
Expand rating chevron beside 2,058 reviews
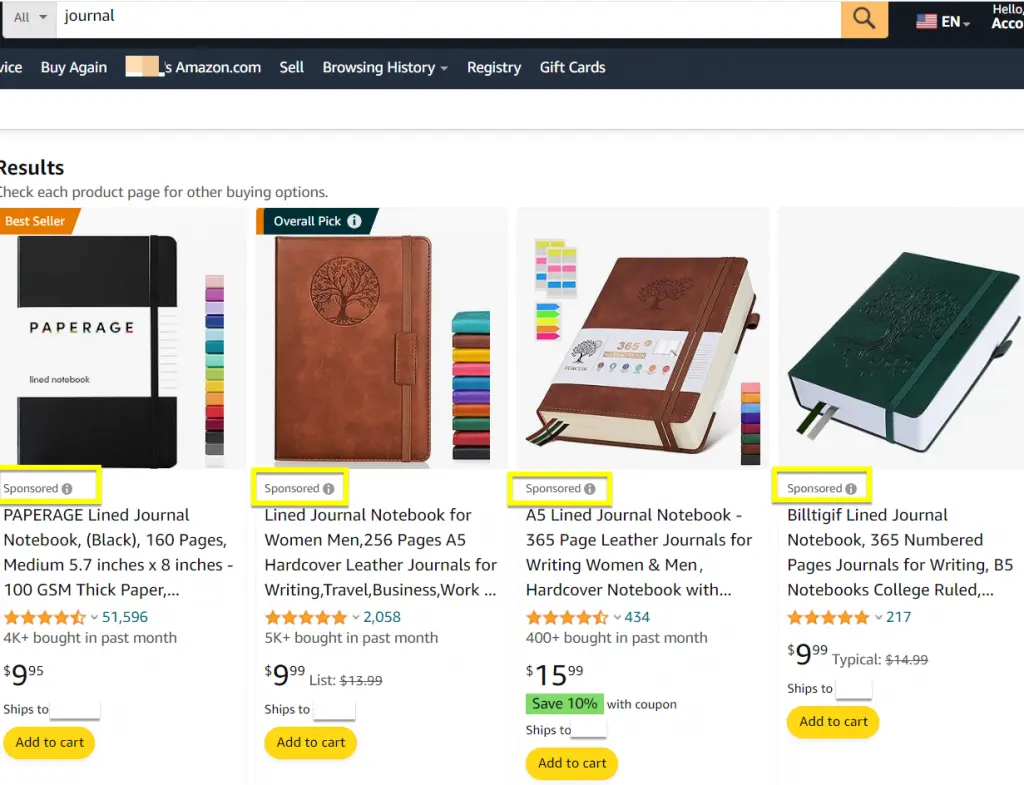(355, 617)
